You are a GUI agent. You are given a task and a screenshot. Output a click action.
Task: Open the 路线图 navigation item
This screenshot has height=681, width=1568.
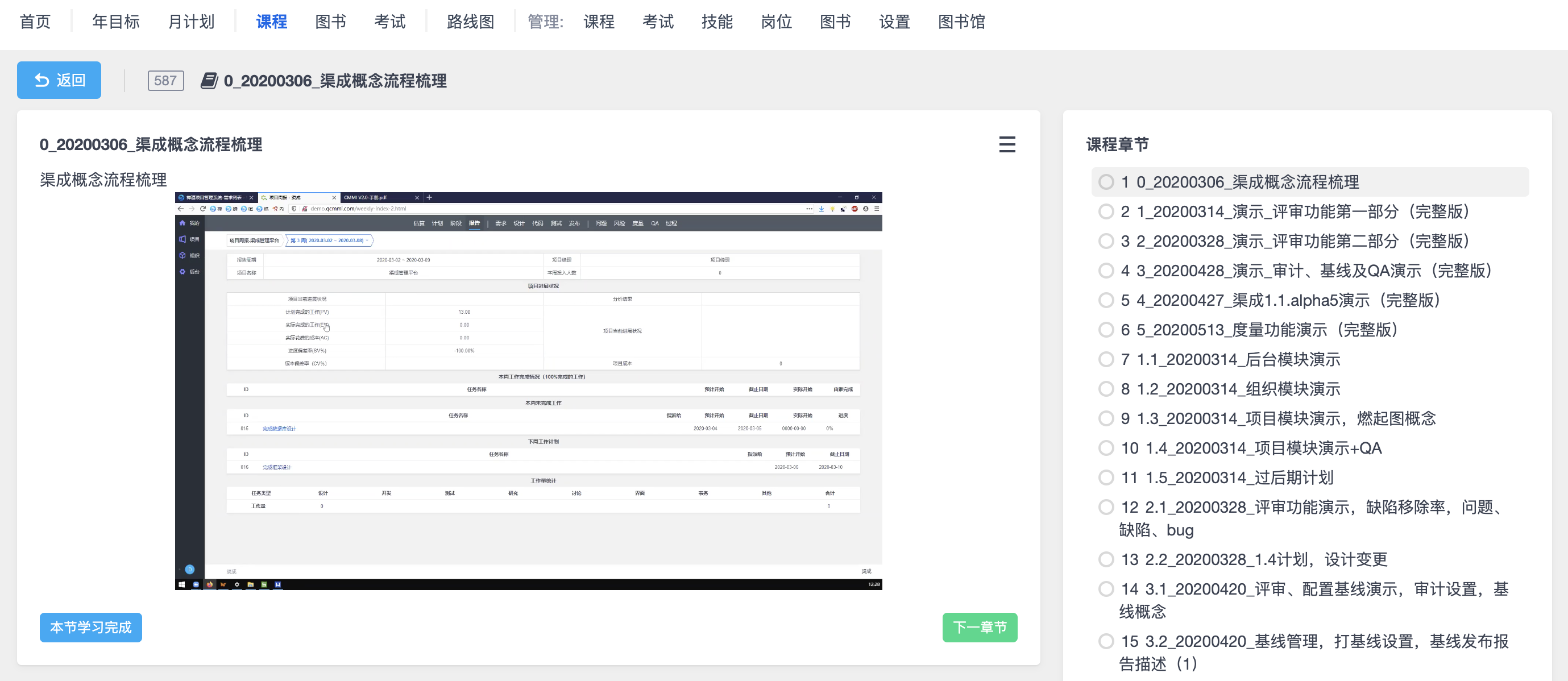(x=471, y=22)
